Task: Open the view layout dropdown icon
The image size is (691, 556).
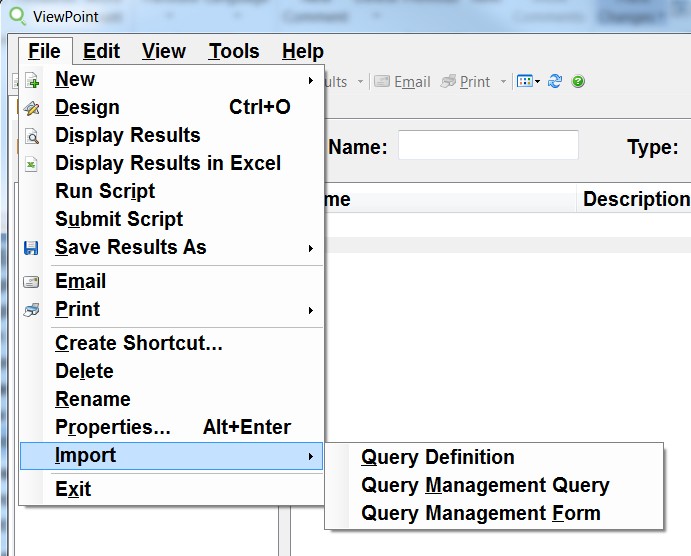Action: (528, 82)
